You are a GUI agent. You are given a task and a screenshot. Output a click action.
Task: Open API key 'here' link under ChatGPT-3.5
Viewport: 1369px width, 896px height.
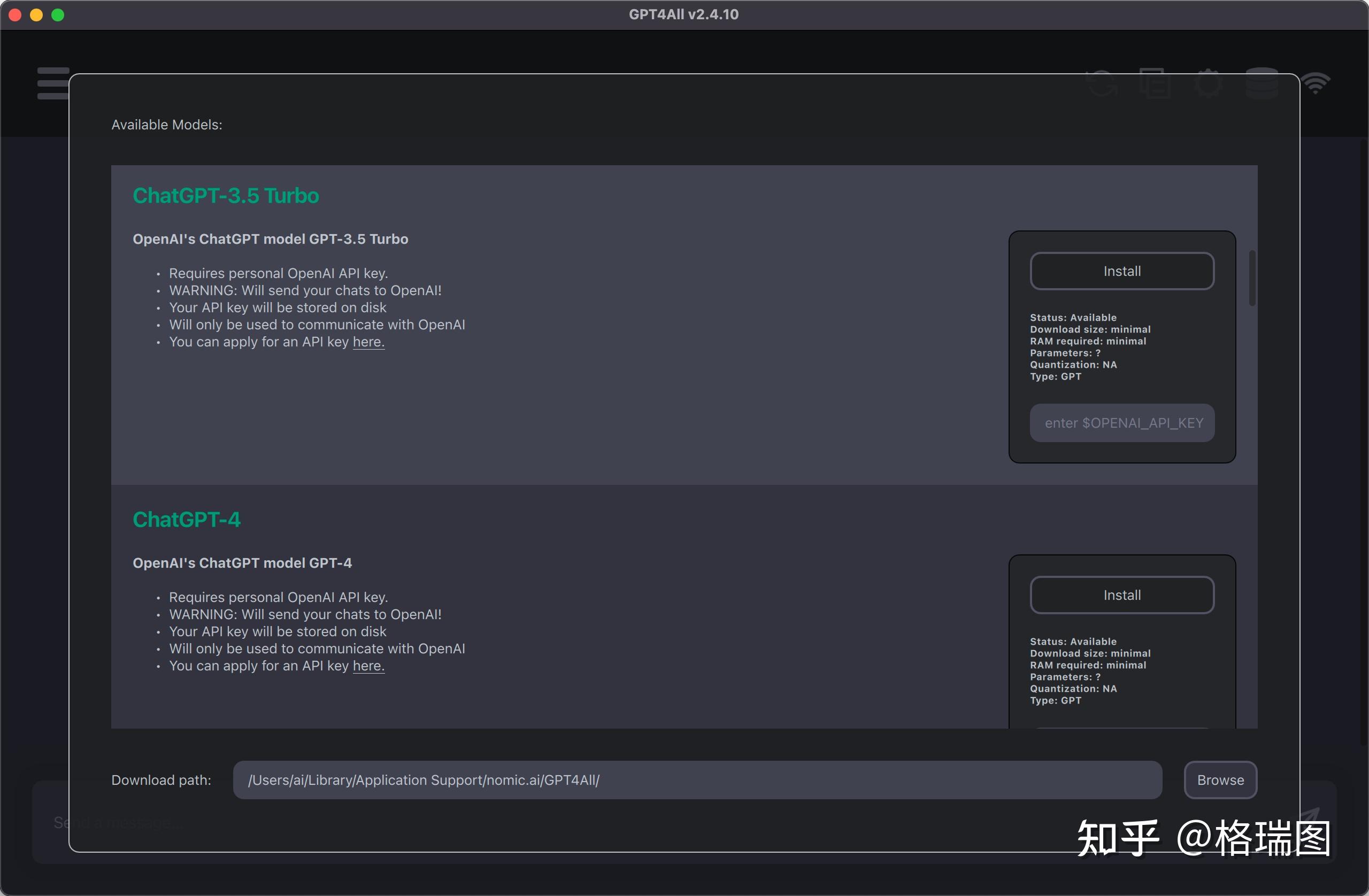pos(368,342)
